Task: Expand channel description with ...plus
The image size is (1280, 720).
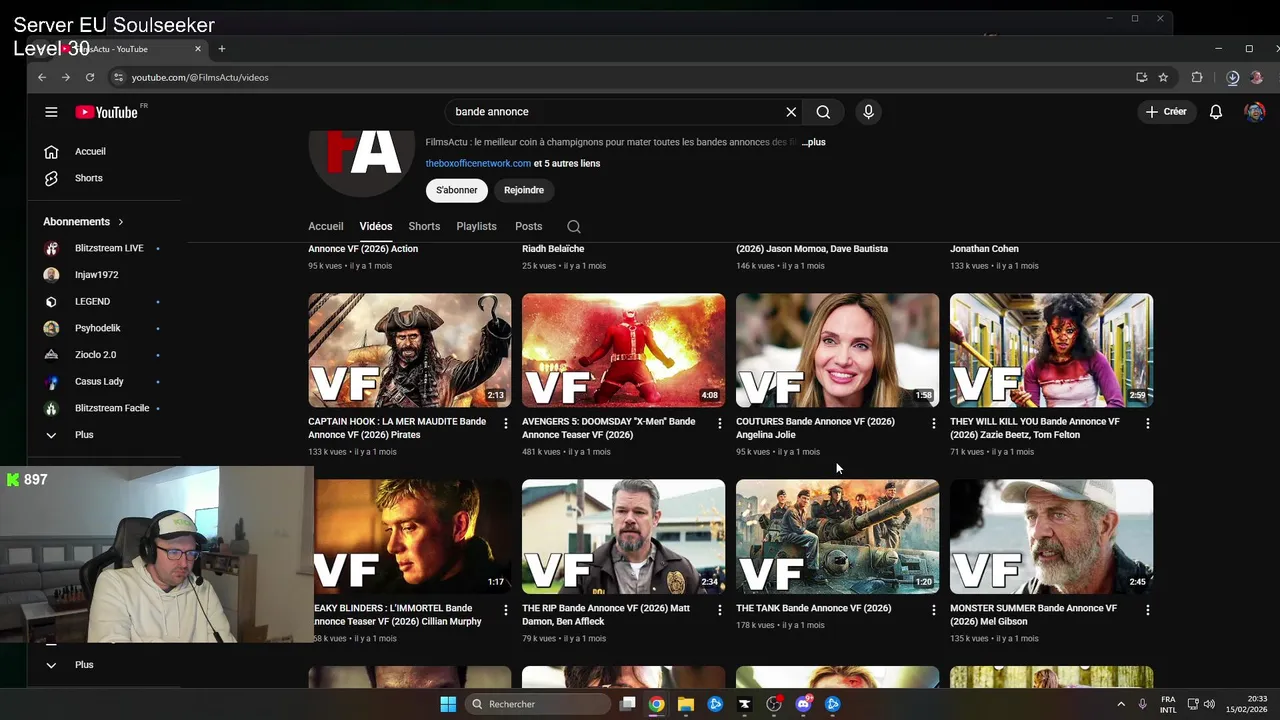Action: pos(813,142)
